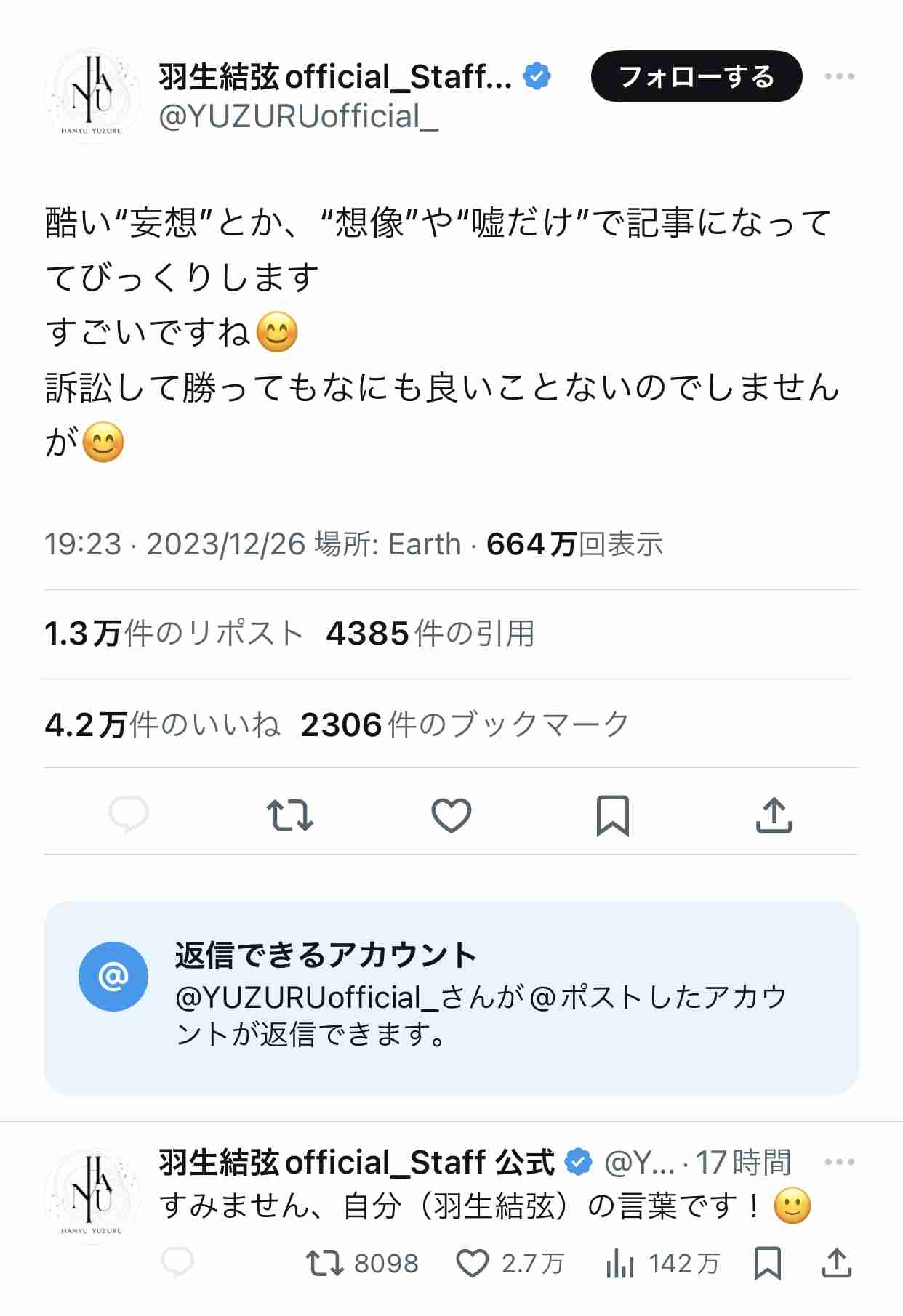Open the reply author's avatar
Image resolution: width=903 pixels, height=1316 pixels.
coord(92,1196)
